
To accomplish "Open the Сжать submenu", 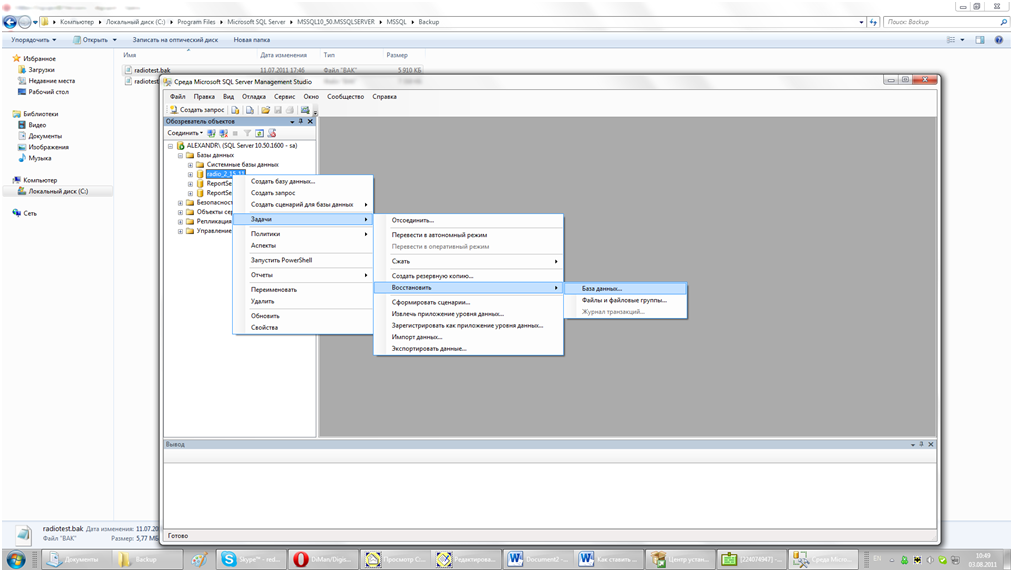I will coord(468,262).
